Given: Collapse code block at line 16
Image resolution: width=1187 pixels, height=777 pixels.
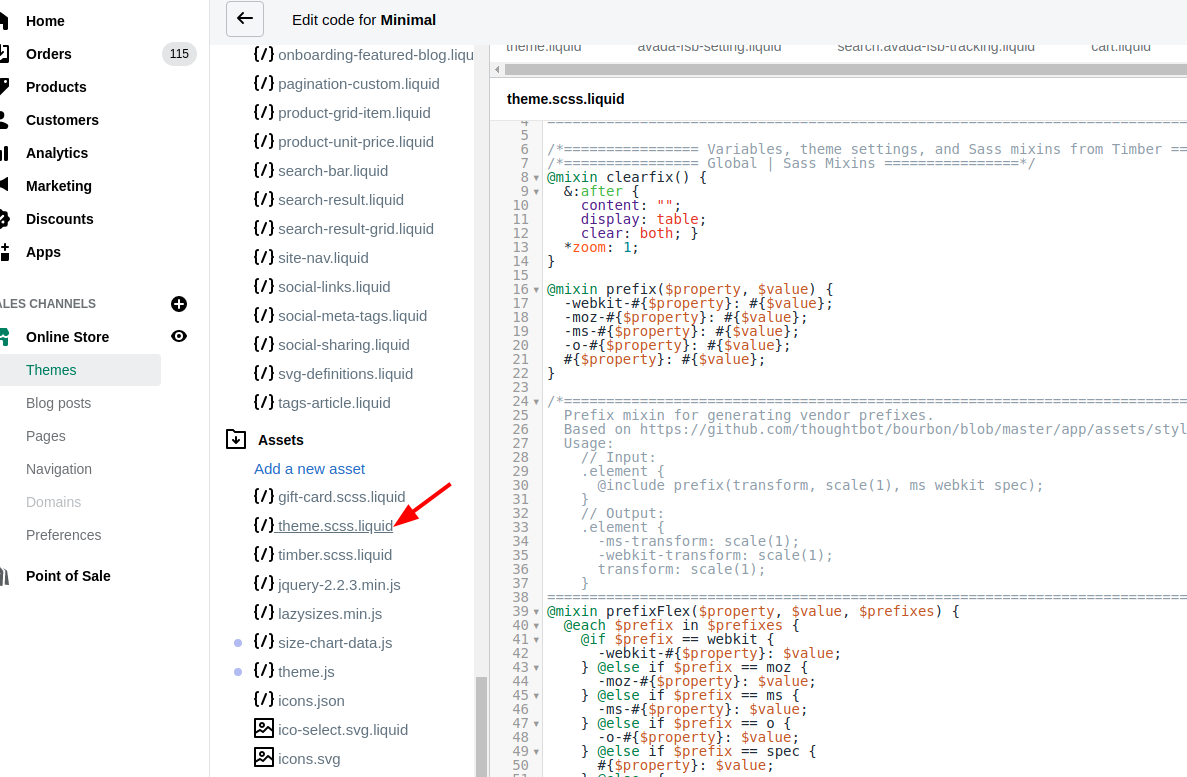Looking at the screenshot, I should coord(537,290).
